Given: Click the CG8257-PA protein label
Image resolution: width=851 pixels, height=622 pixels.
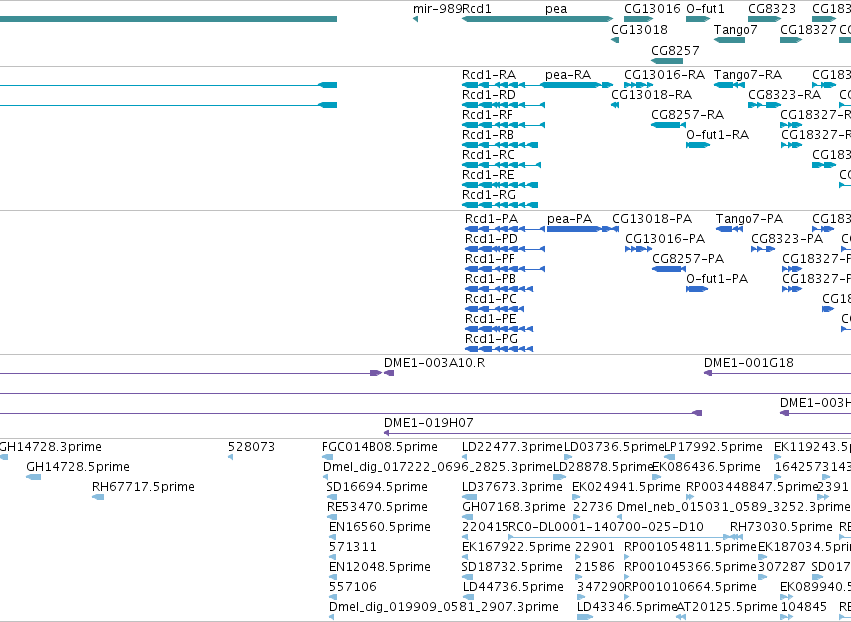Looking at the screenshot, I should (688, 259).
